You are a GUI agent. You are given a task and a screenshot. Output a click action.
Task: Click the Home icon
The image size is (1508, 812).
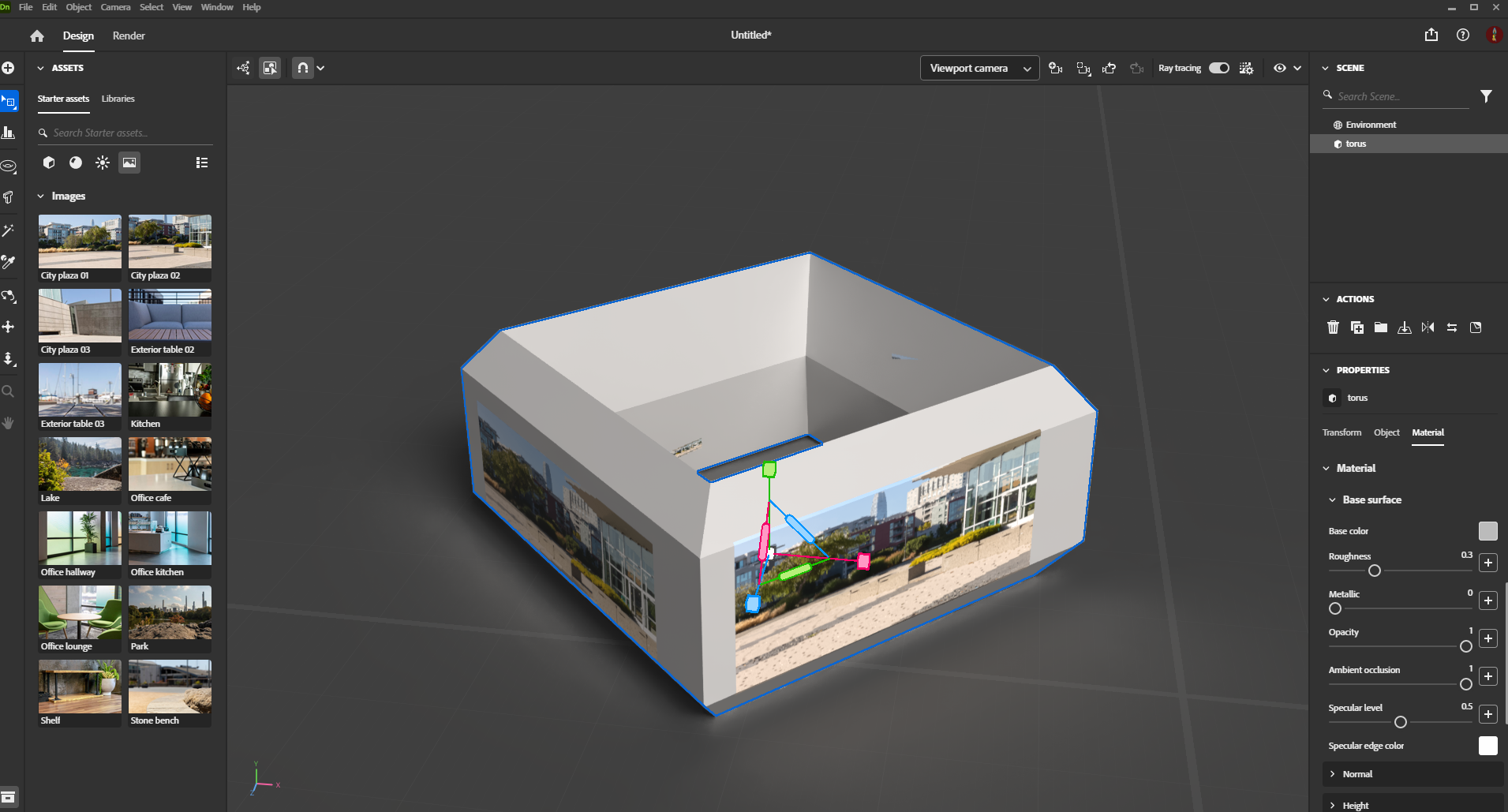(x=37, y=36)
